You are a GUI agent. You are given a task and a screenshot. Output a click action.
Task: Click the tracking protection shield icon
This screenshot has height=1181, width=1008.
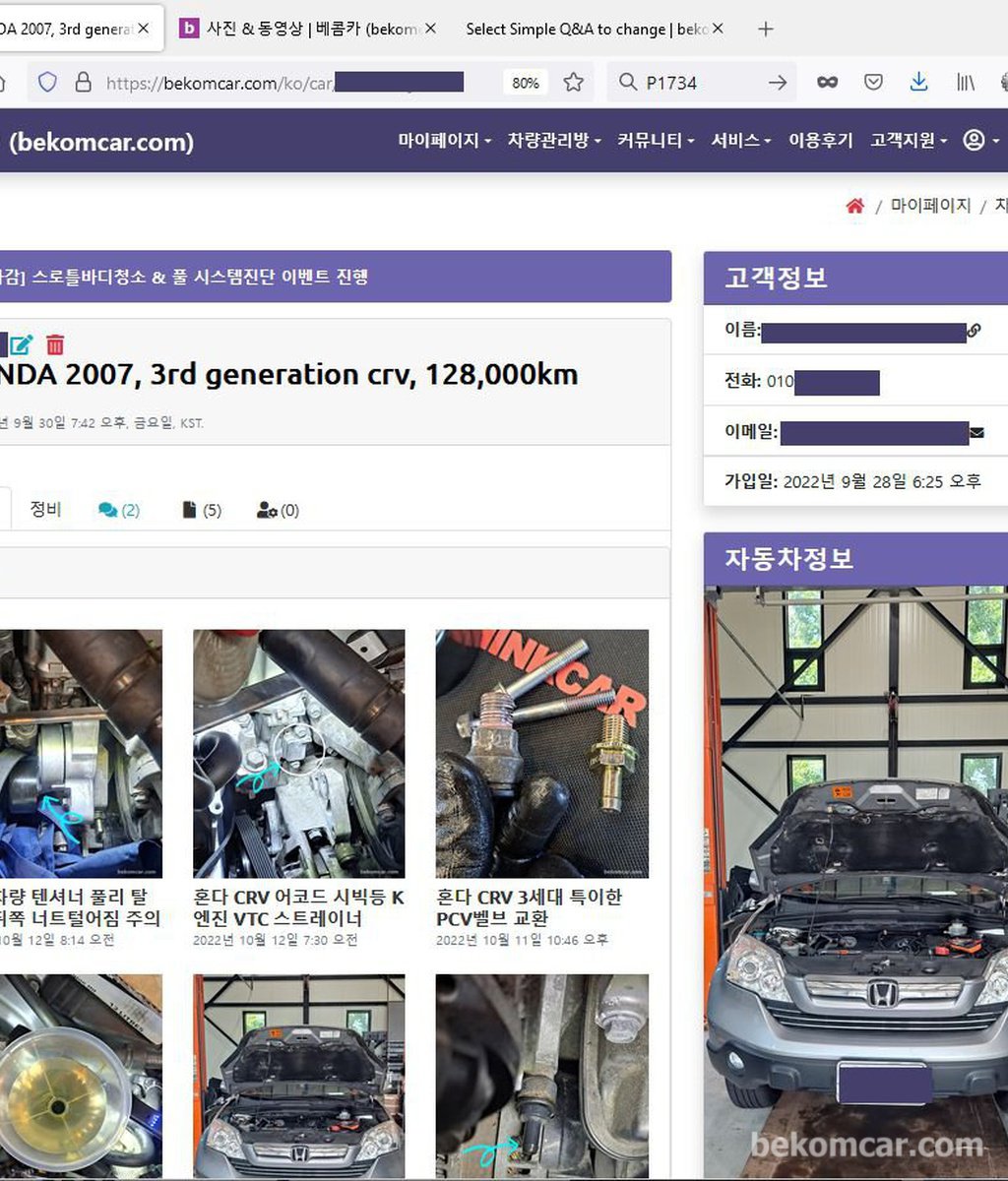47,83
